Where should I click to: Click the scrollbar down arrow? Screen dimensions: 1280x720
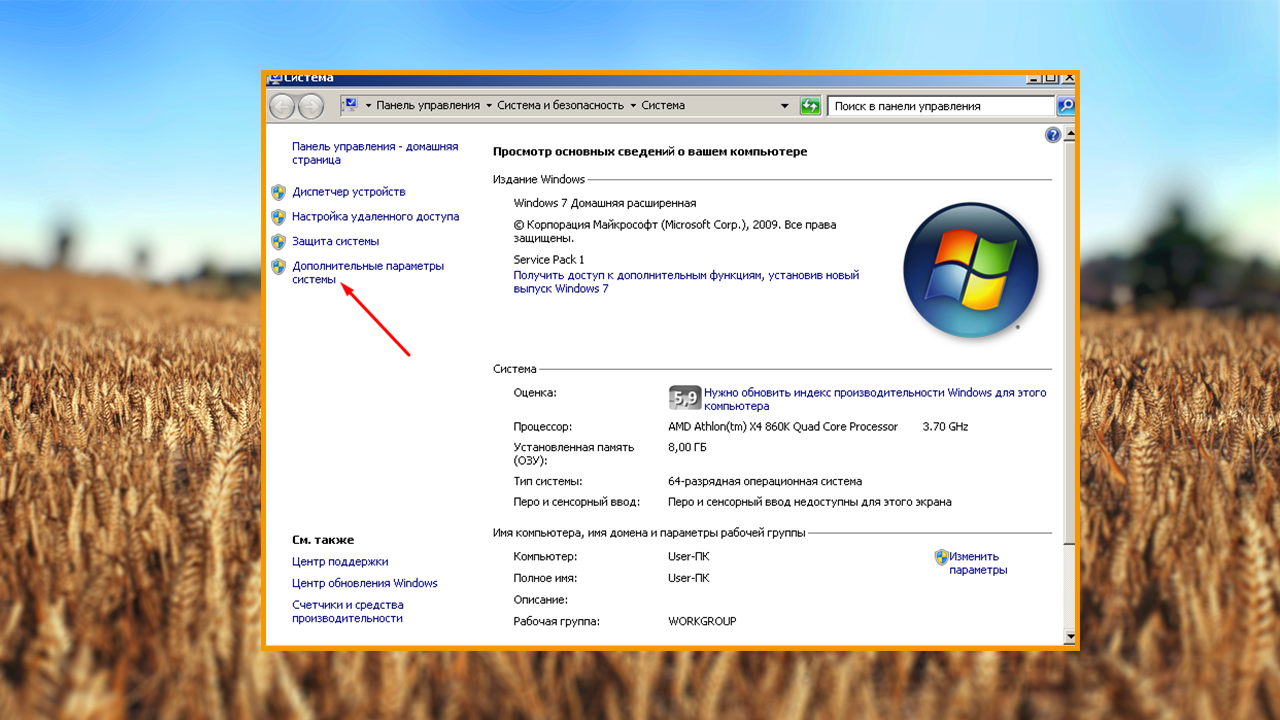point(1070,636)
